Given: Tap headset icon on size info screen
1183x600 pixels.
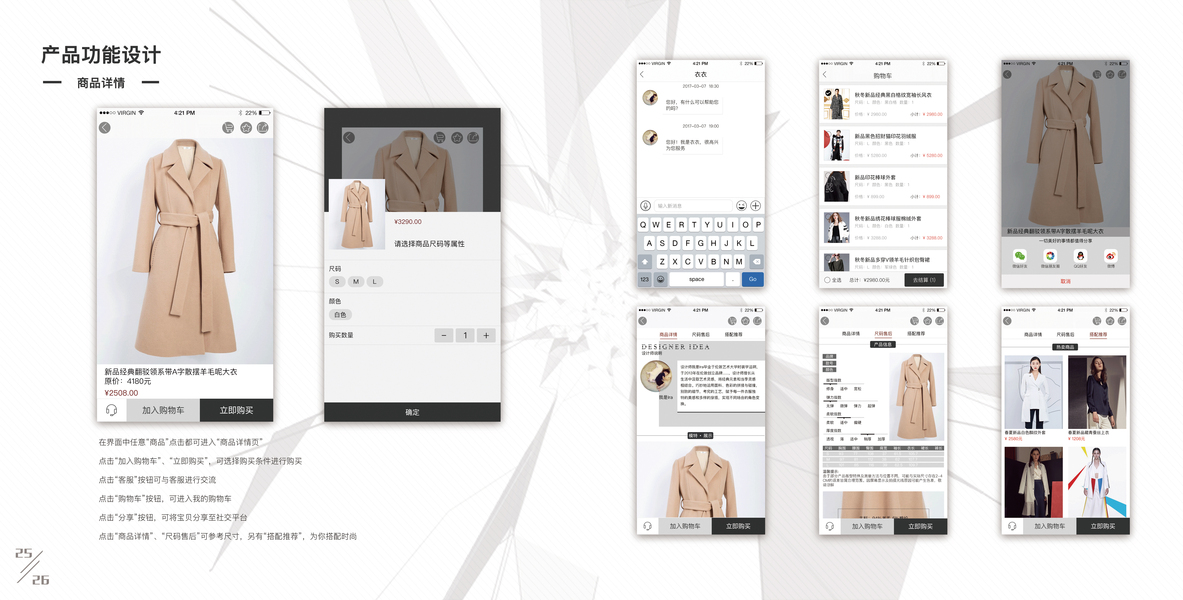Looking at the screenshot, I should 830,526.
